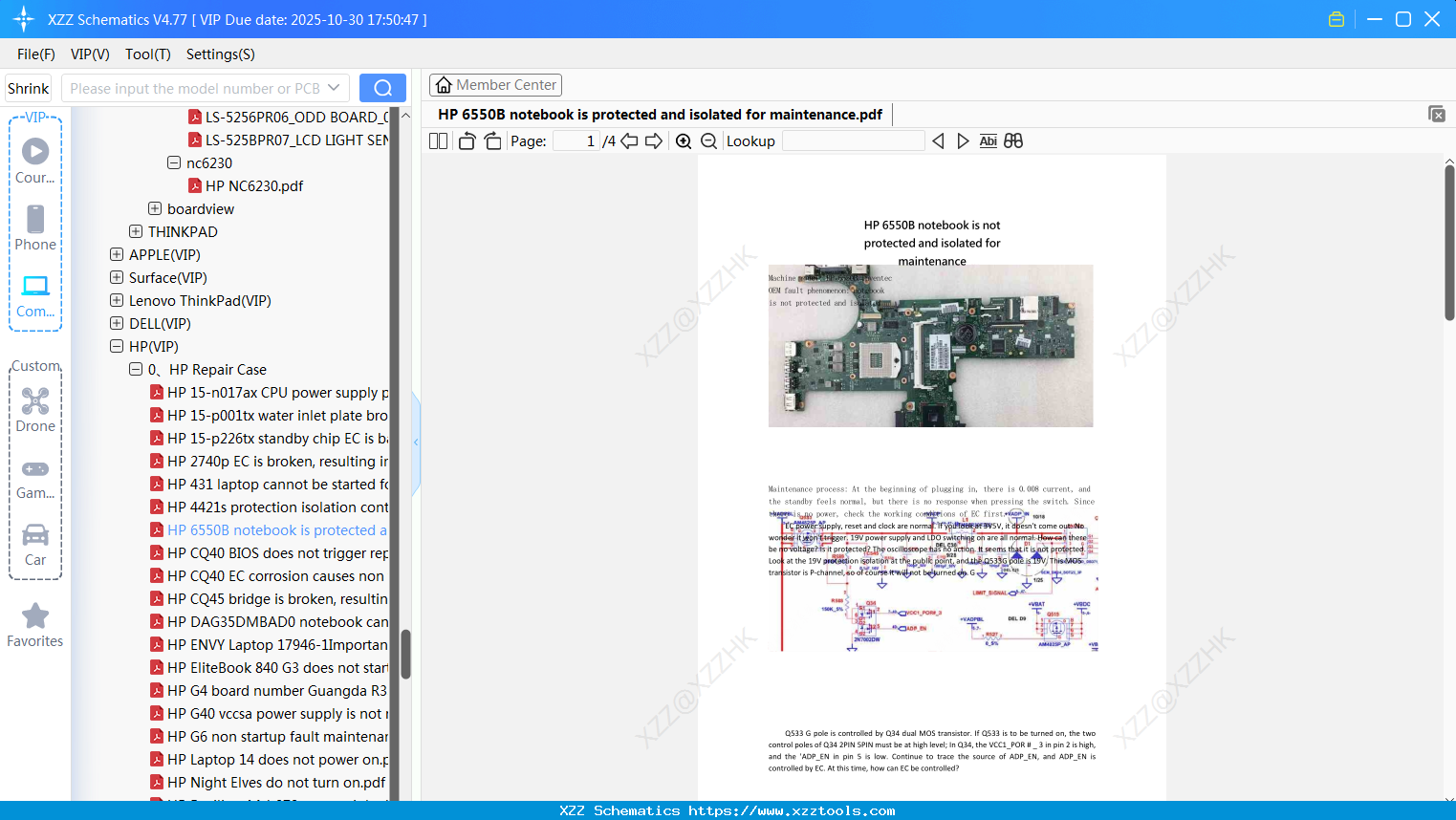The image size is (1456, 820).
Task: Collapse the tree panel with side handle
Action: 416,442
